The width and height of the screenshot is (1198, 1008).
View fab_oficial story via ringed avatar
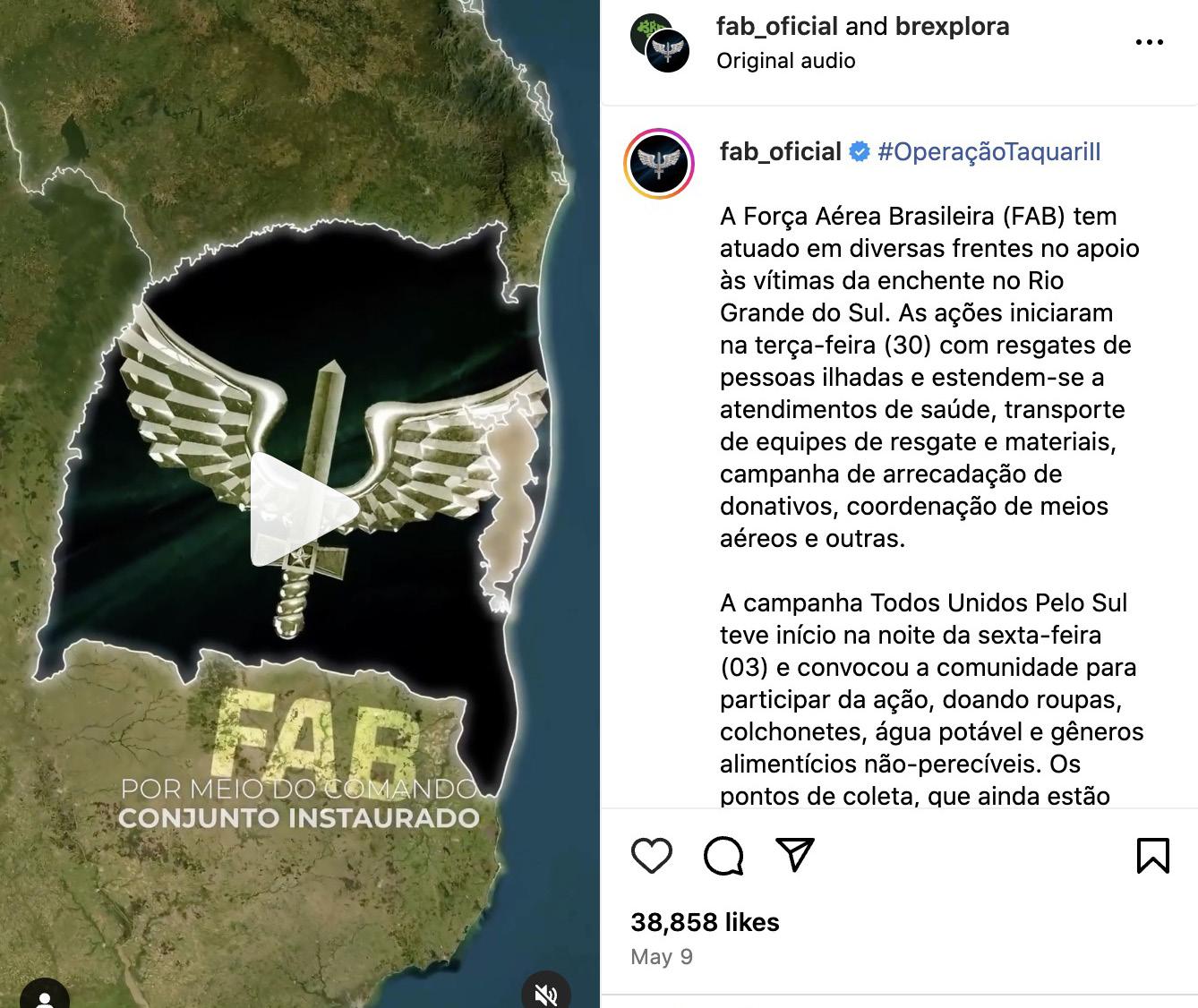click(x=660, y=164)
